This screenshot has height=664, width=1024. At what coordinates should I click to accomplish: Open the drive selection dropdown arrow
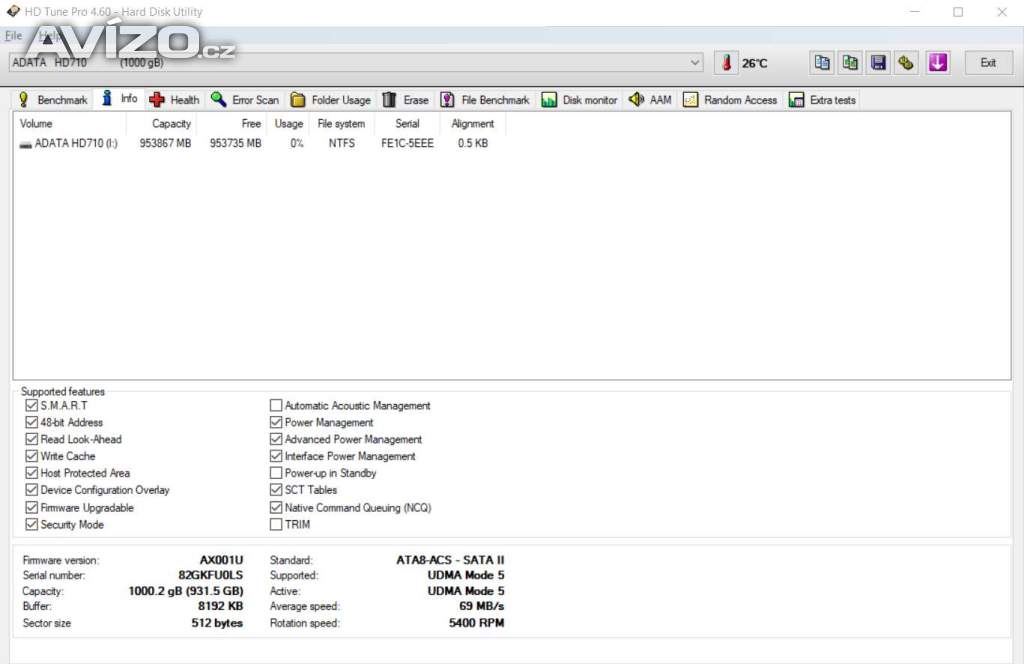[x=695, y=63]
